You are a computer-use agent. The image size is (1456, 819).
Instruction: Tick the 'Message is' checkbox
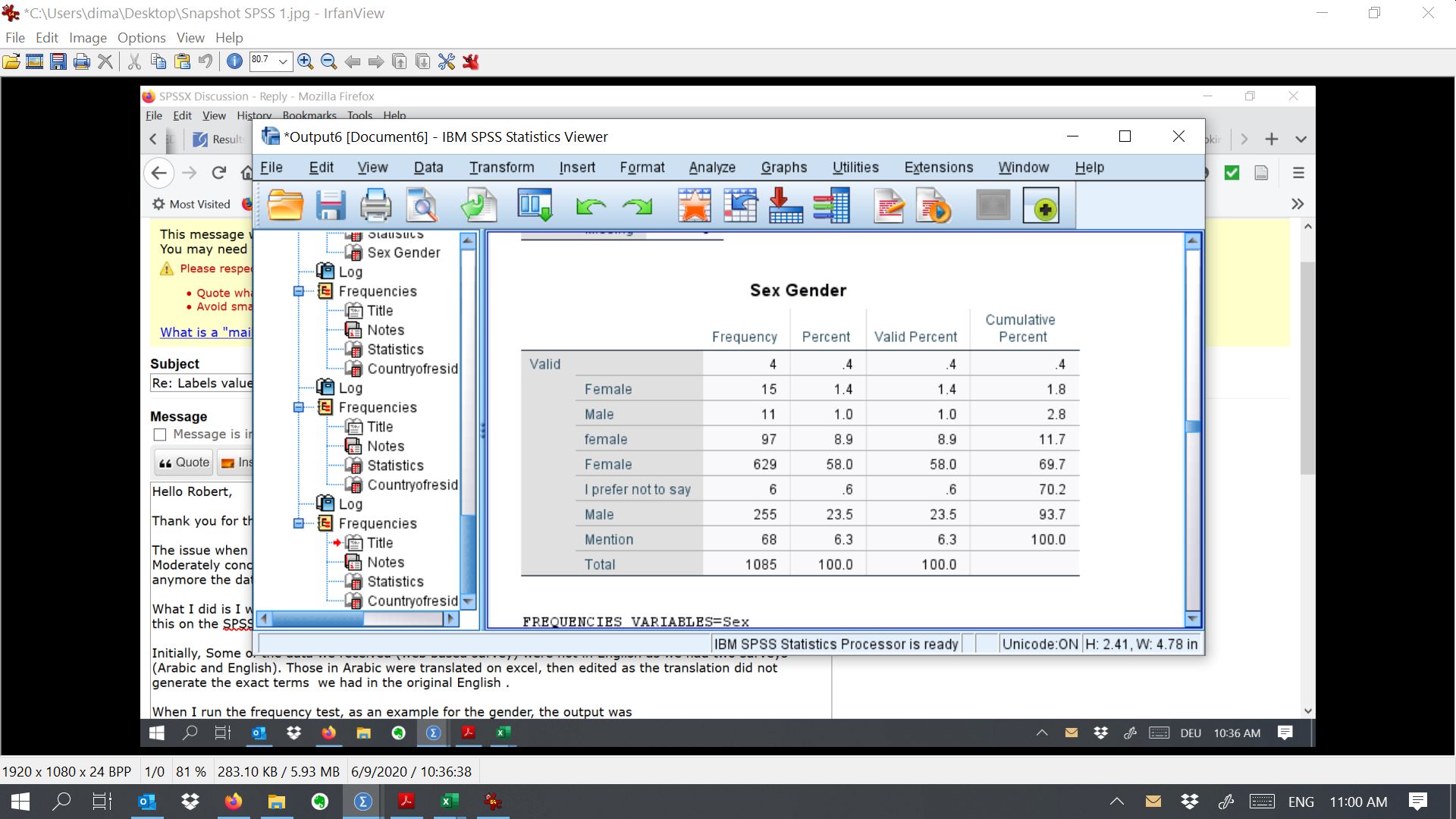159,435
